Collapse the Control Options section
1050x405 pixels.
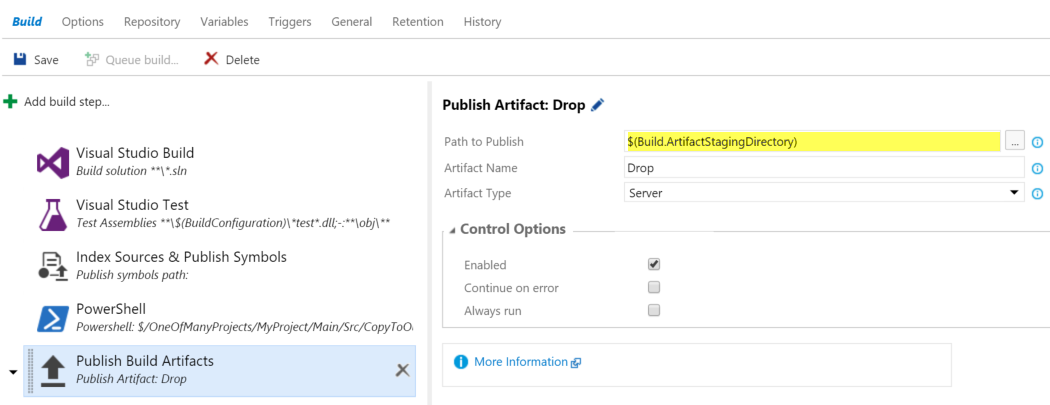point(453,230)
